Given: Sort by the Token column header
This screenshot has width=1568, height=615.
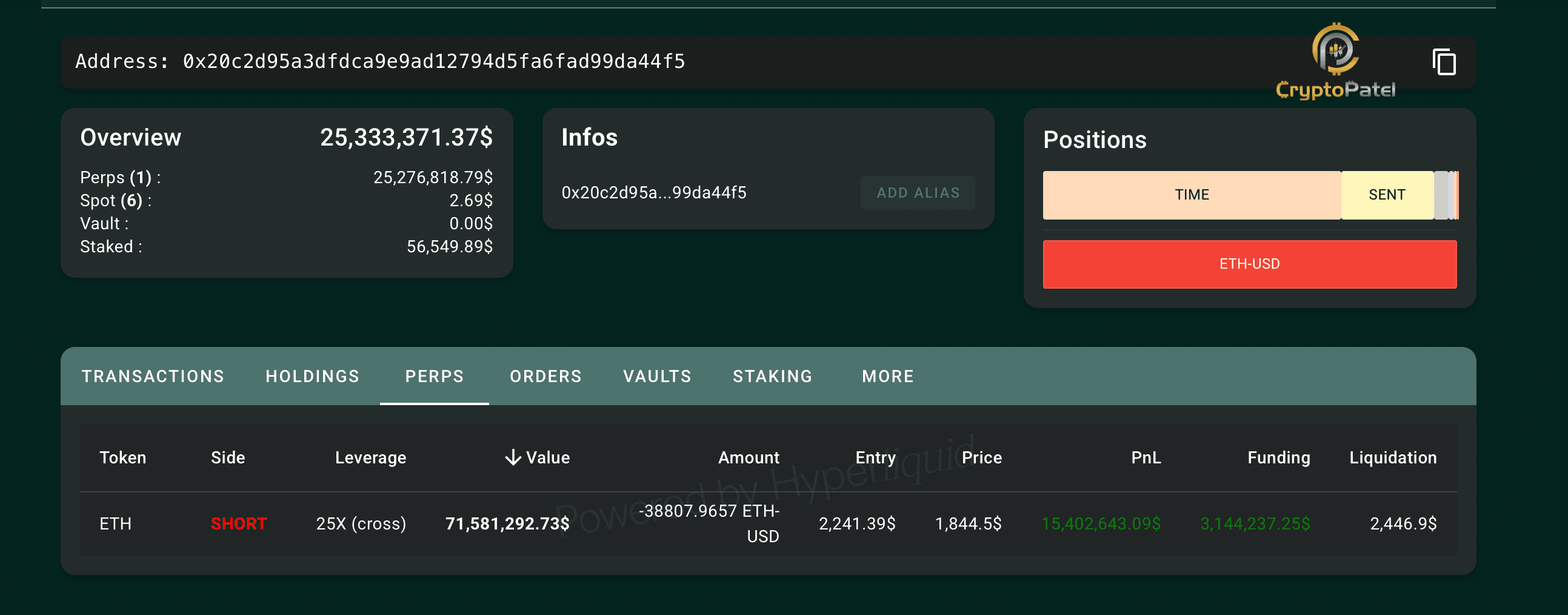Looking at the screenshot, I should [123, 457].
